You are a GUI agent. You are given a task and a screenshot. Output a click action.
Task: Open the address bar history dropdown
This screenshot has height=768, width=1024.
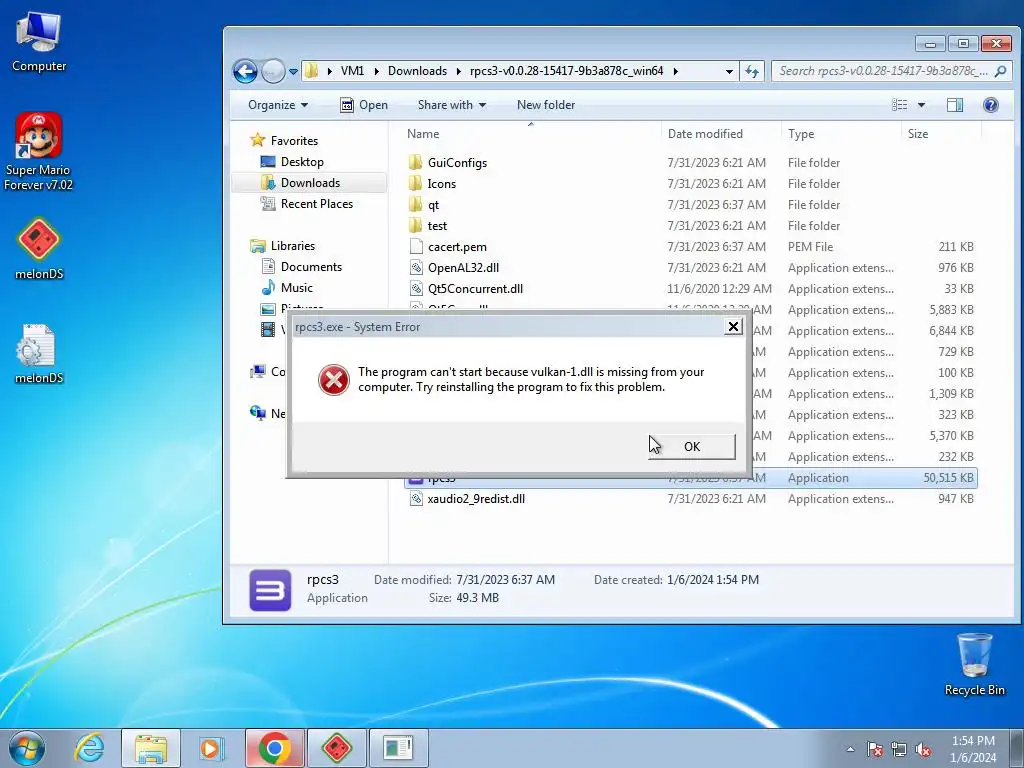(729, 71)
